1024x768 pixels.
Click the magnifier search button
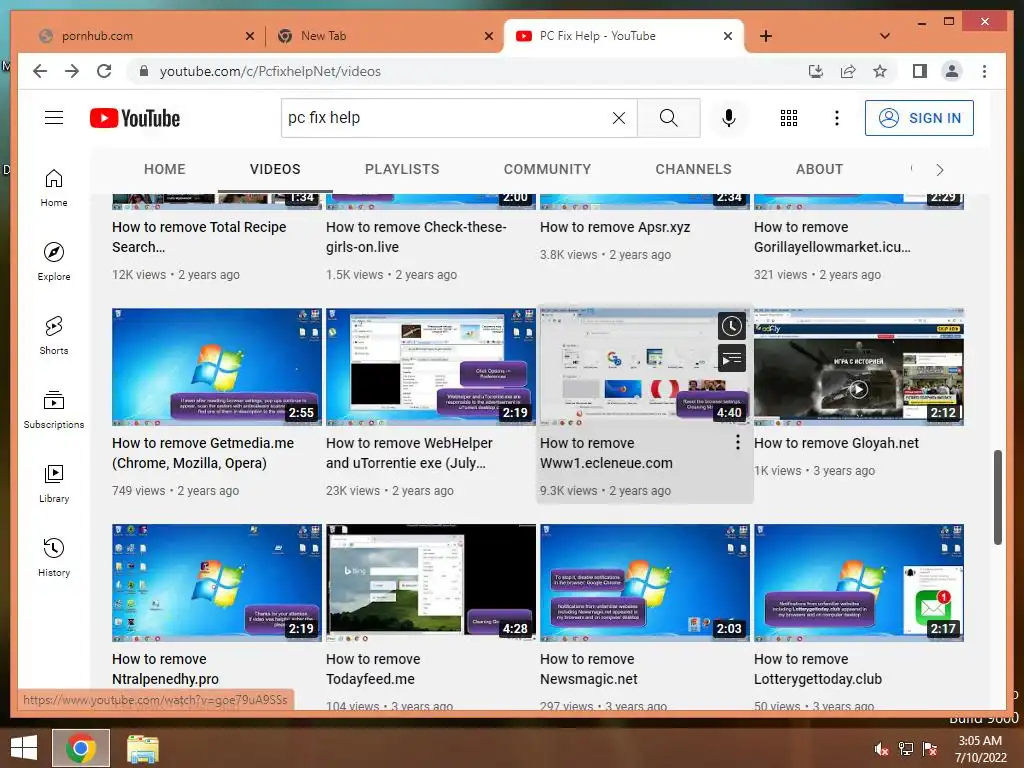pos(669,118)
